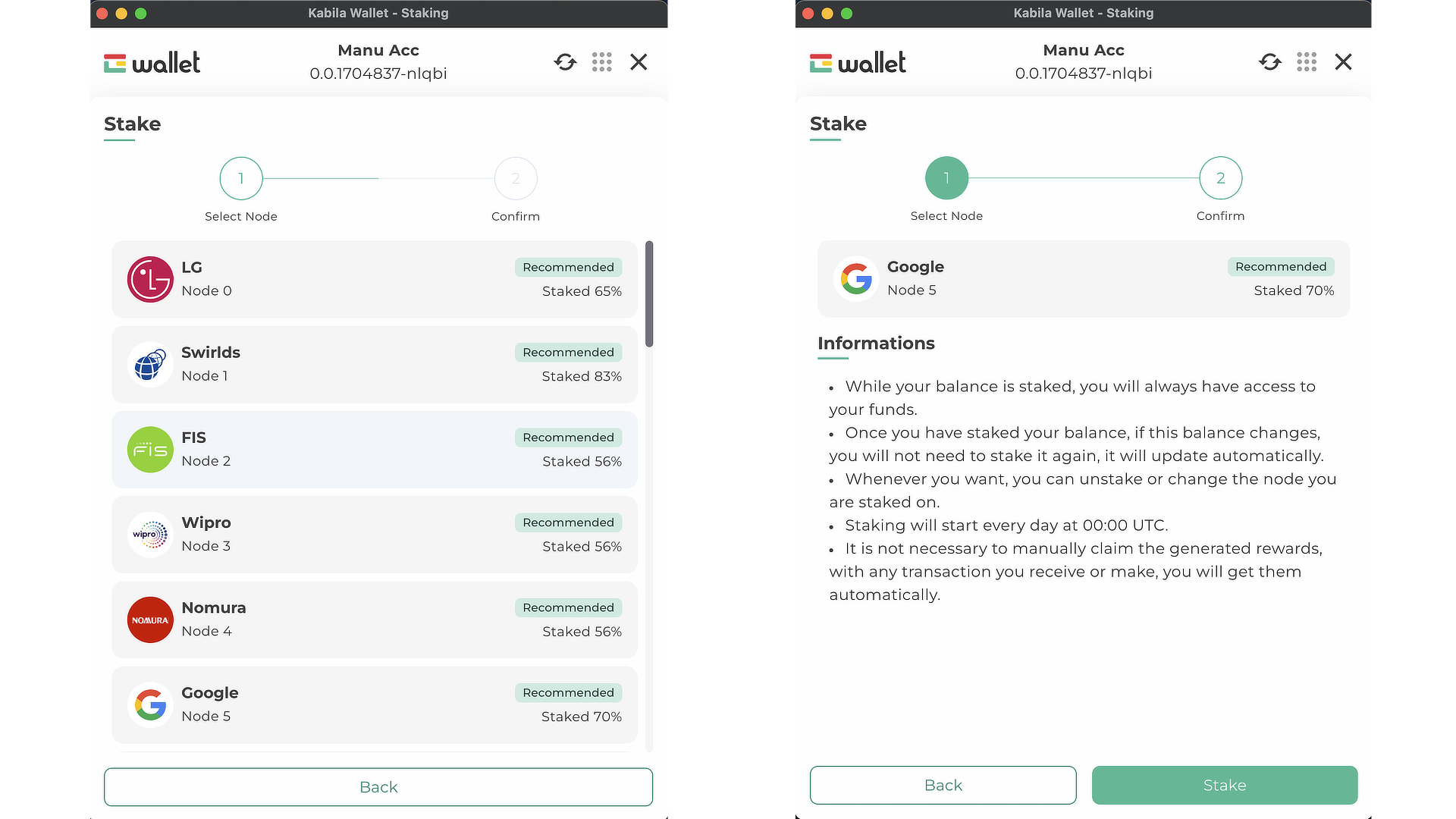This screenshot has width=1456, height=819.
Task: Go to filled step 1 circle in right window
Action: [946, 178]
